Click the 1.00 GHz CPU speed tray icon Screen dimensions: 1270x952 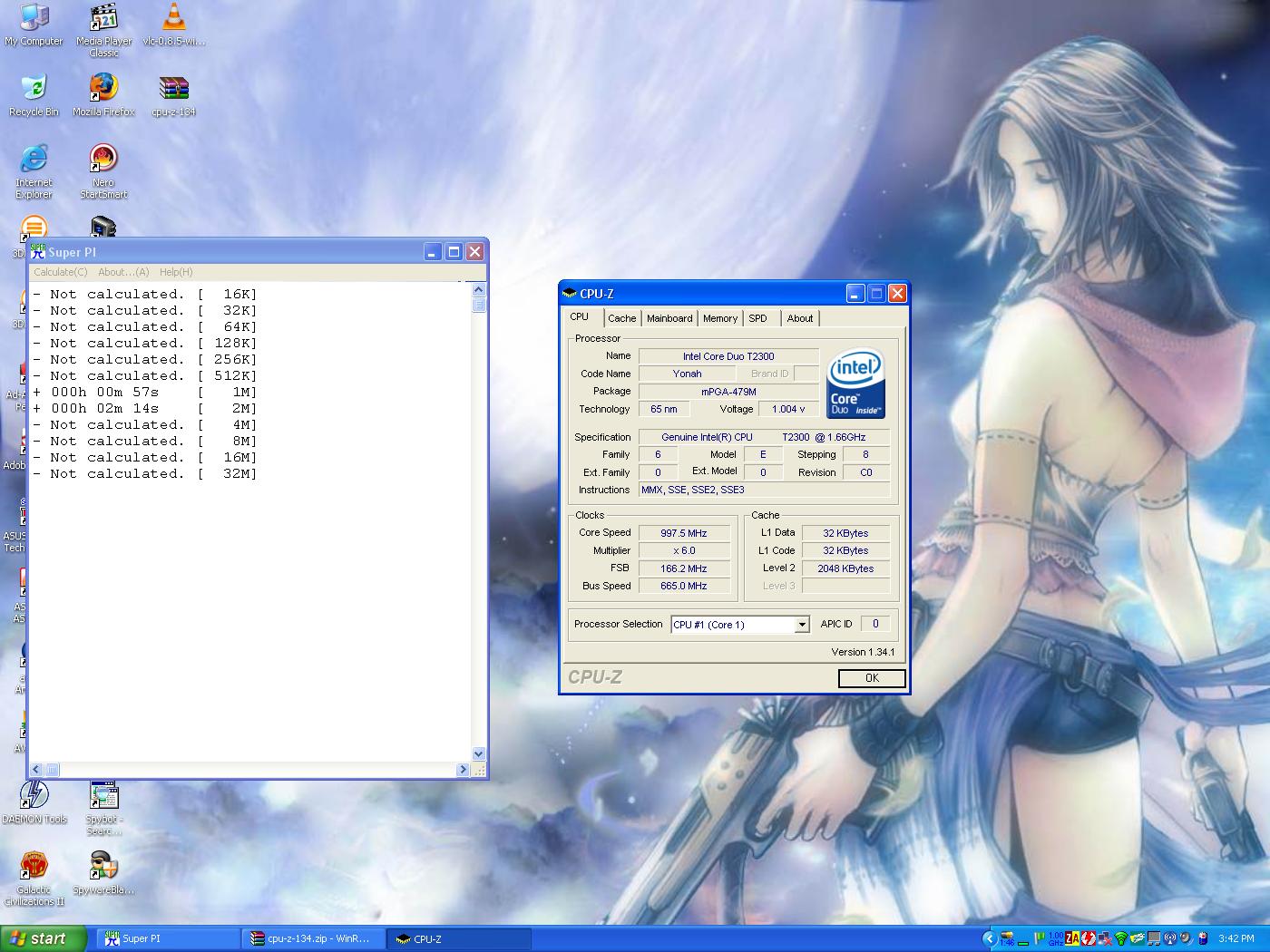click(x=1055, y=938)
